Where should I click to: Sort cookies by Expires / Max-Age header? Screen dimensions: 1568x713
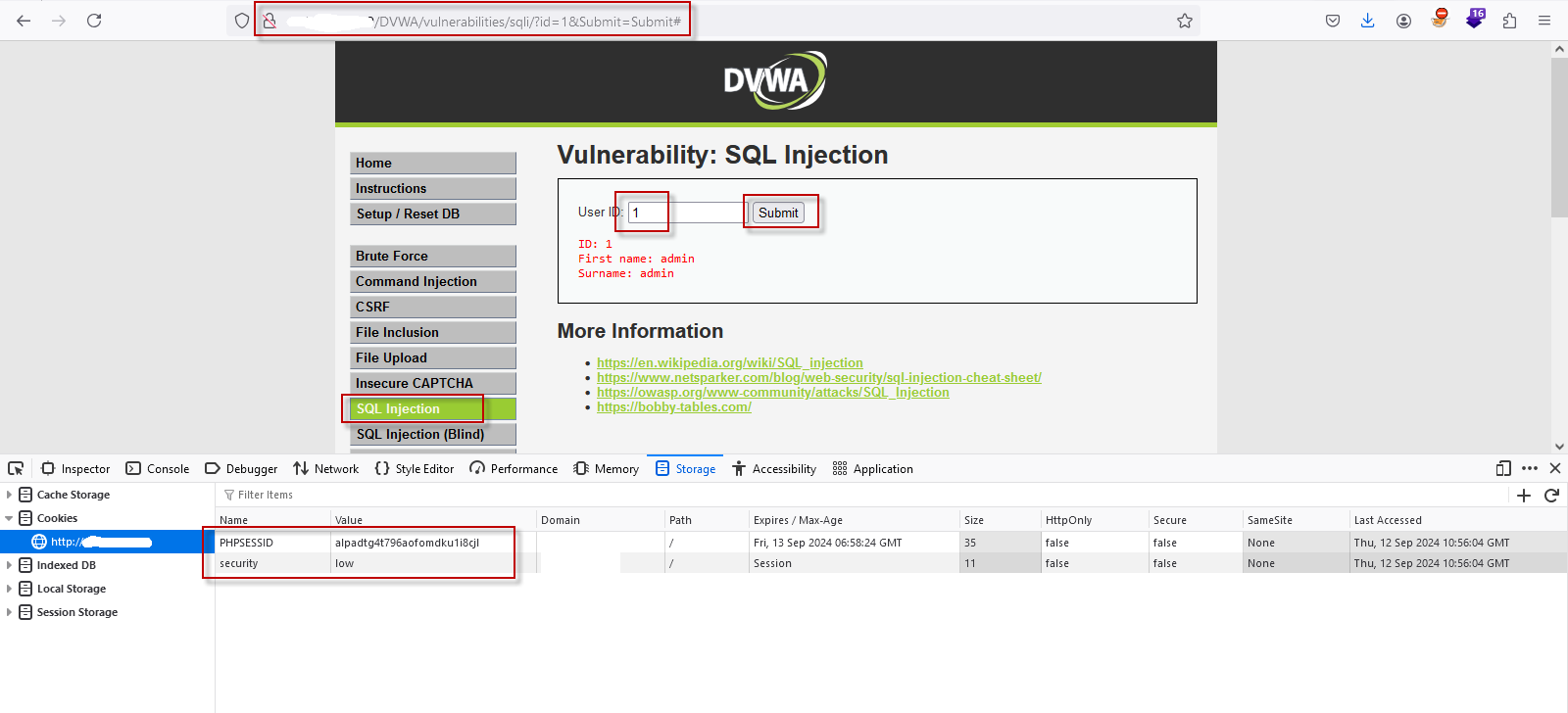point(855,520)
